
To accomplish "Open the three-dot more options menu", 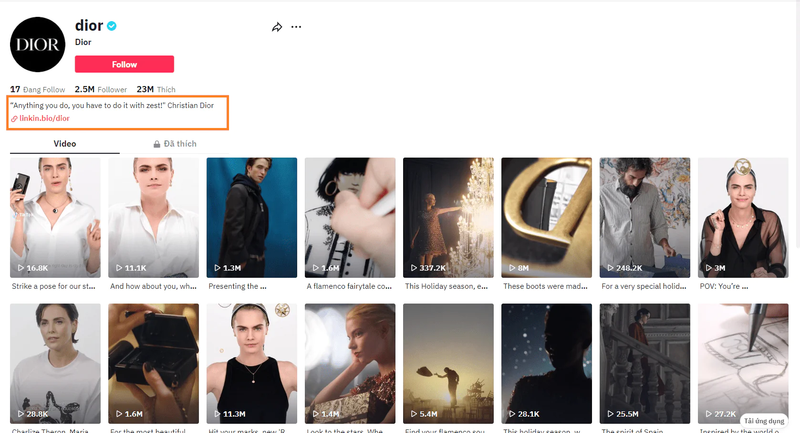I will click(x=296, y=27).
